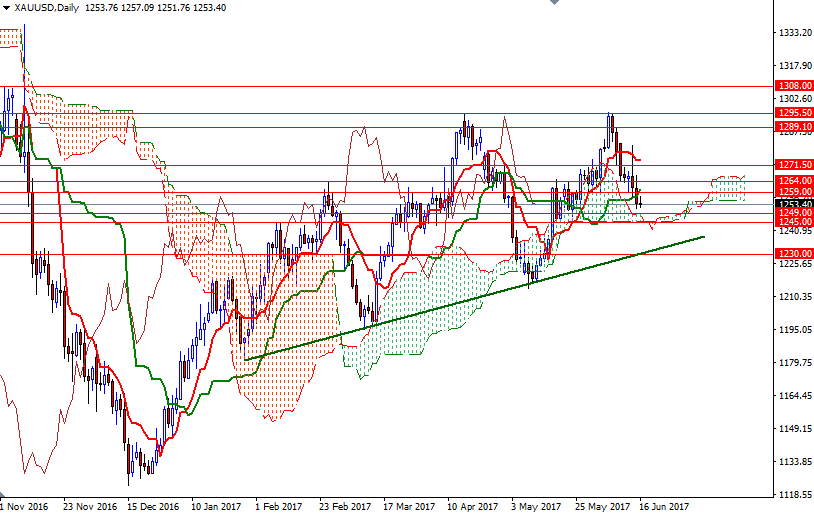Select the 1295.50 red price level label
Viewport: 814px width, 514px height.
pyautogui.click(x=793, y=114)
